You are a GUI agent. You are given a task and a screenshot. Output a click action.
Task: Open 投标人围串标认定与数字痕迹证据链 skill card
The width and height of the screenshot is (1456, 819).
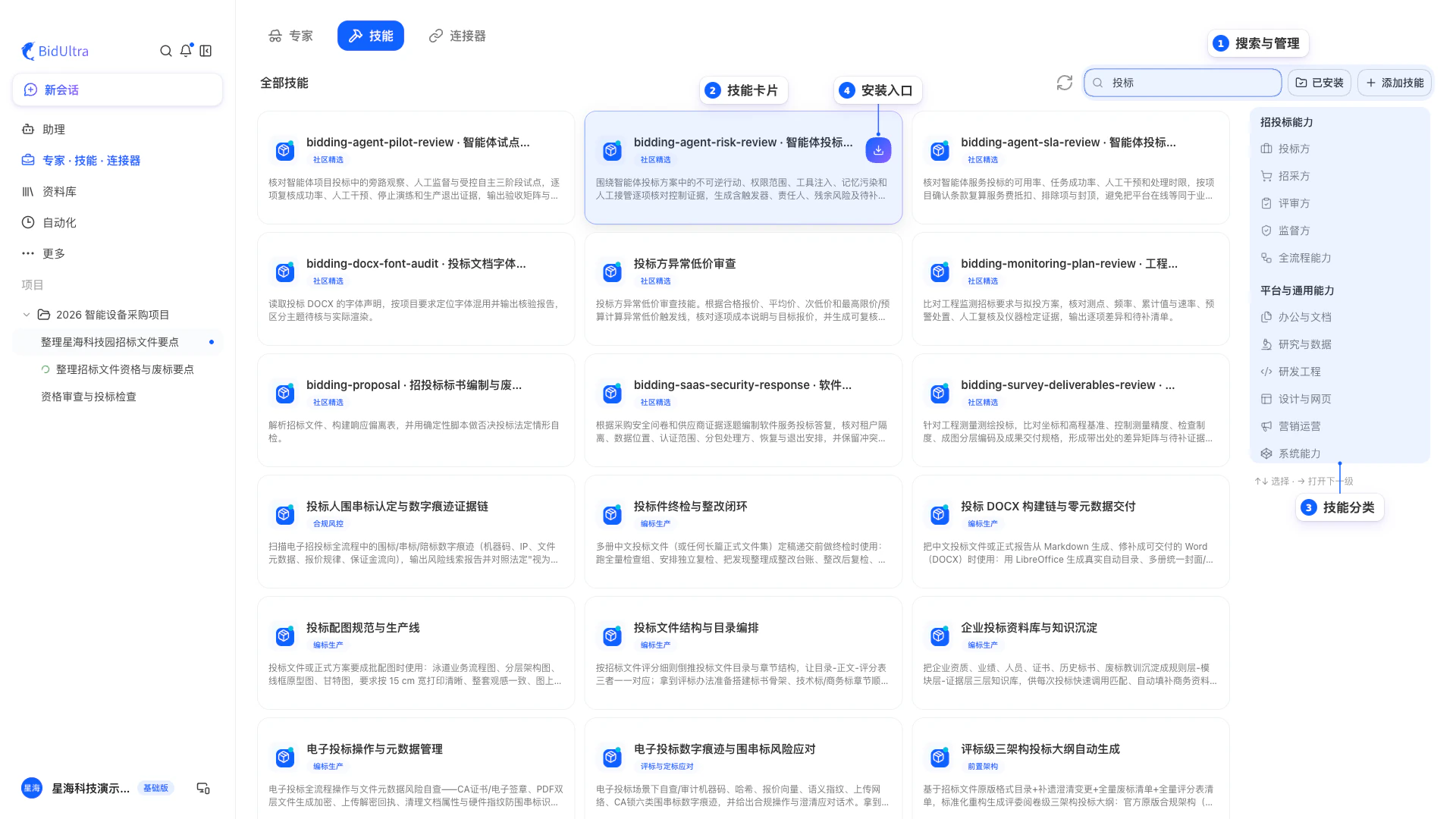[416, 532]
